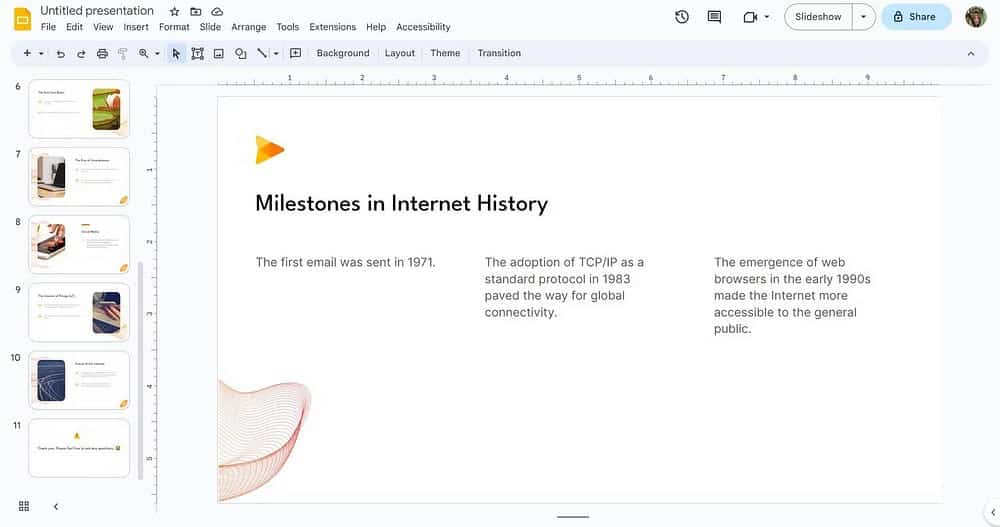
Task: Select slide 9 thumbnail in filmstrip
Action: click(79, 312)
